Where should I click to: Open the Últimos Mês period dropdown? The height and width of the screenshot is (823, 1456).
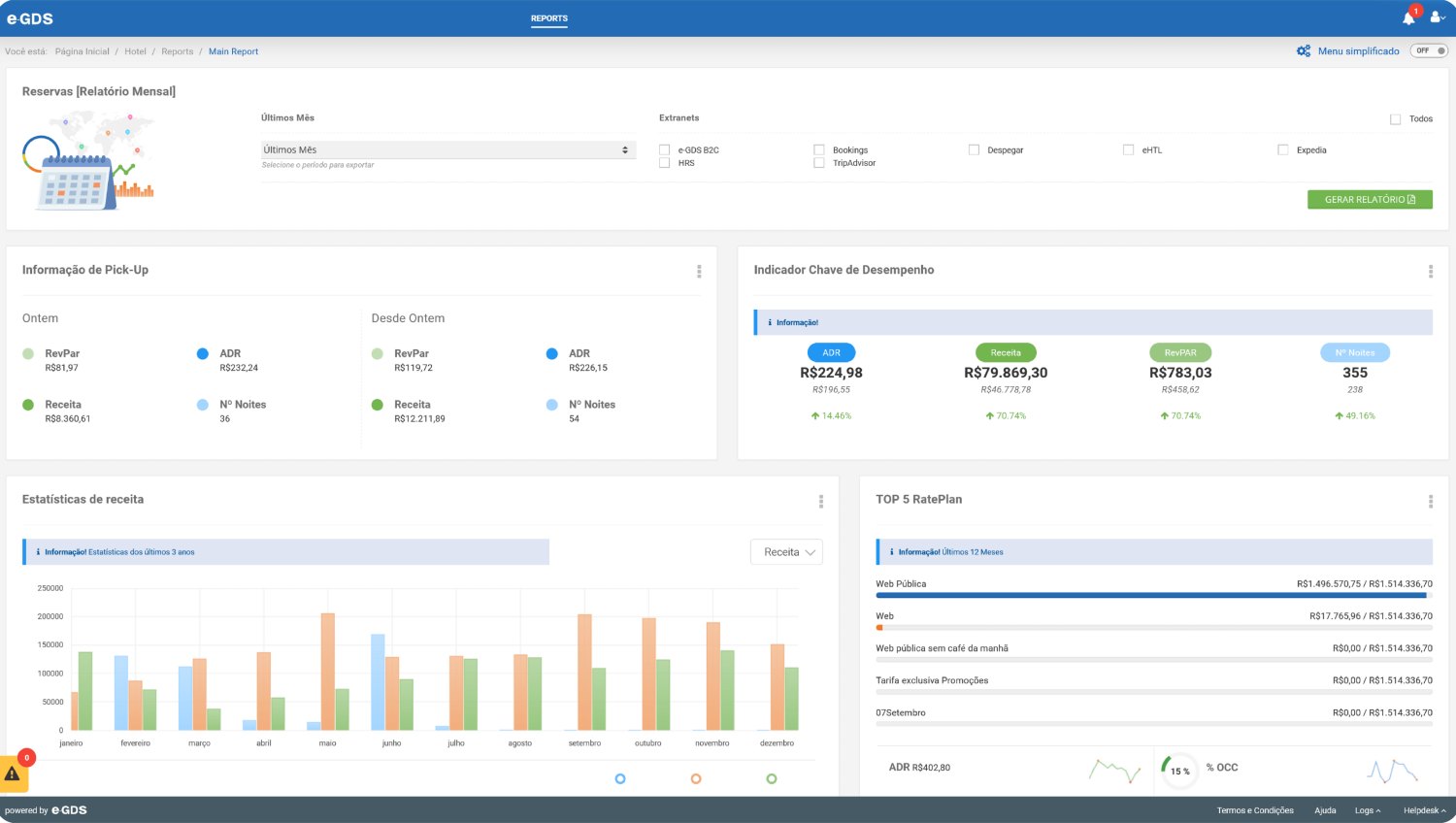point(448,149)
